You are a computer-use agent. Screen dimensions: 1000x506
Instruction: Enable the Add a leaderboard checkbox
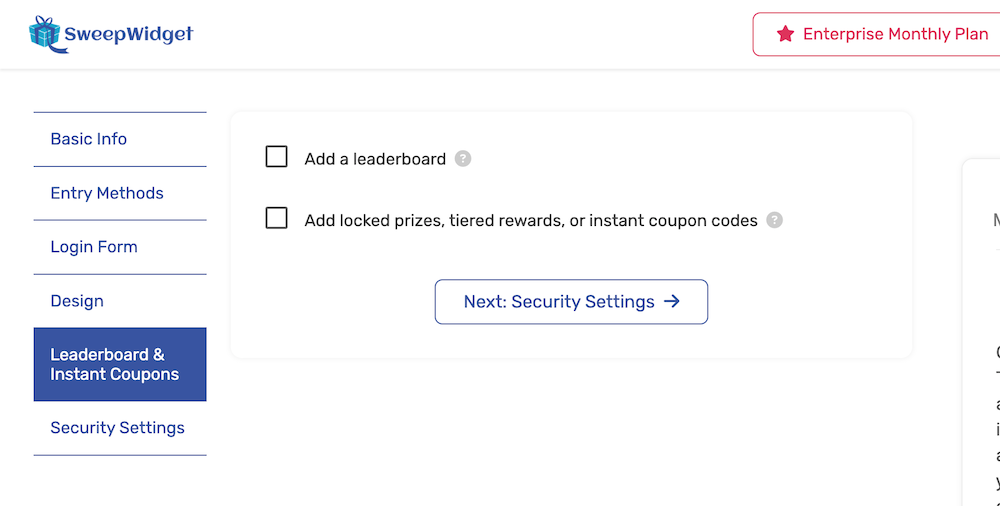click(276, 156)
